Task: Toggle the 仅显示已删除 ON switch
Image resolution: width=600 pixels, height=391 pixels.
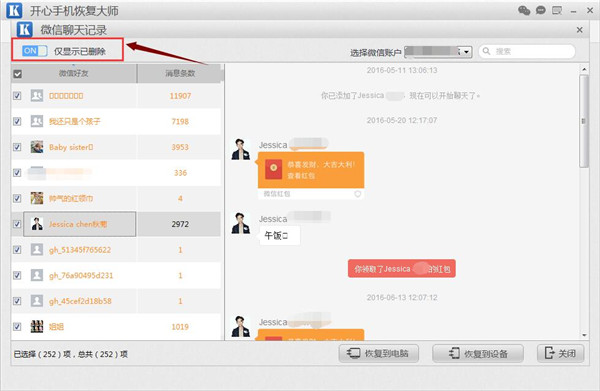Action: (34, 51)
